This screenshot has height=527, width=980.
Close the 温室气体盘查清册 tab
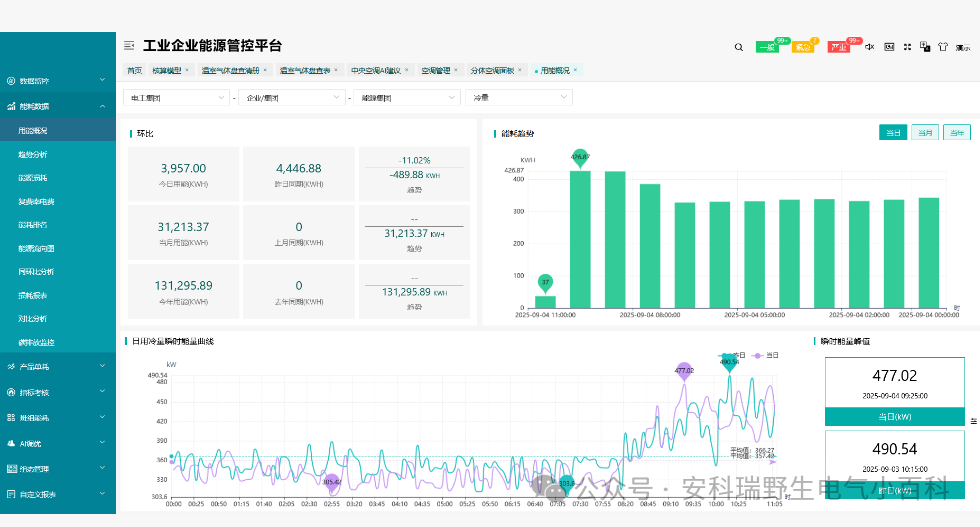pos(265,70)
